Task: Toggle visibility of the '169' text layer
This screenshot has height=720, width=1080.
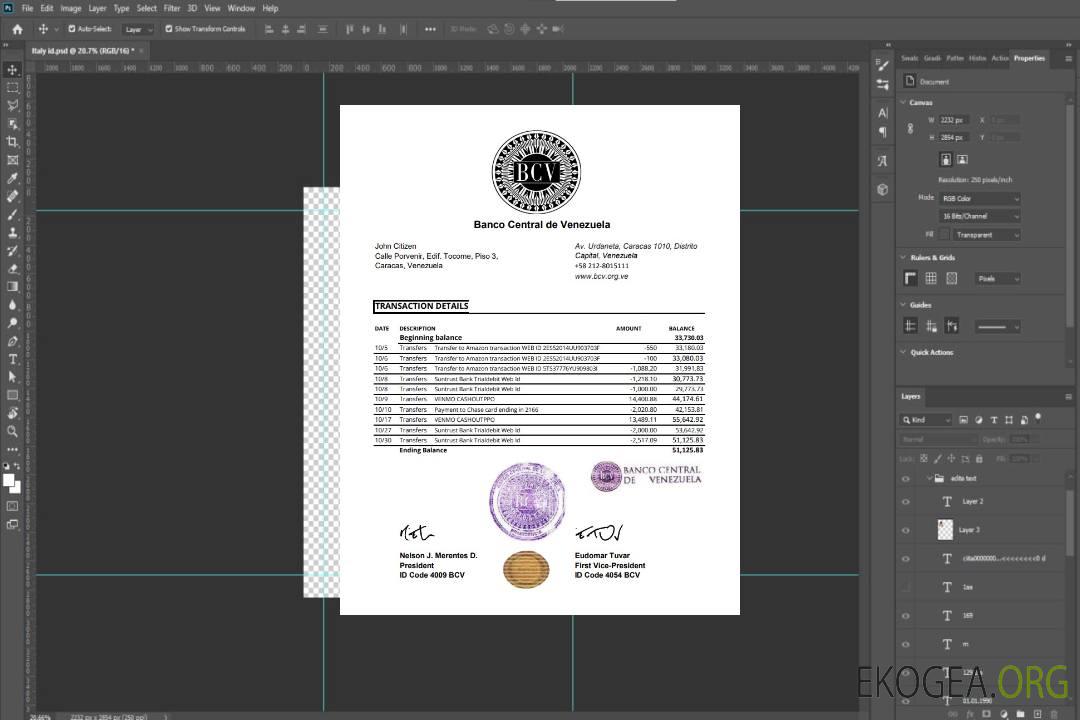Action: click(x=906, y=616)
